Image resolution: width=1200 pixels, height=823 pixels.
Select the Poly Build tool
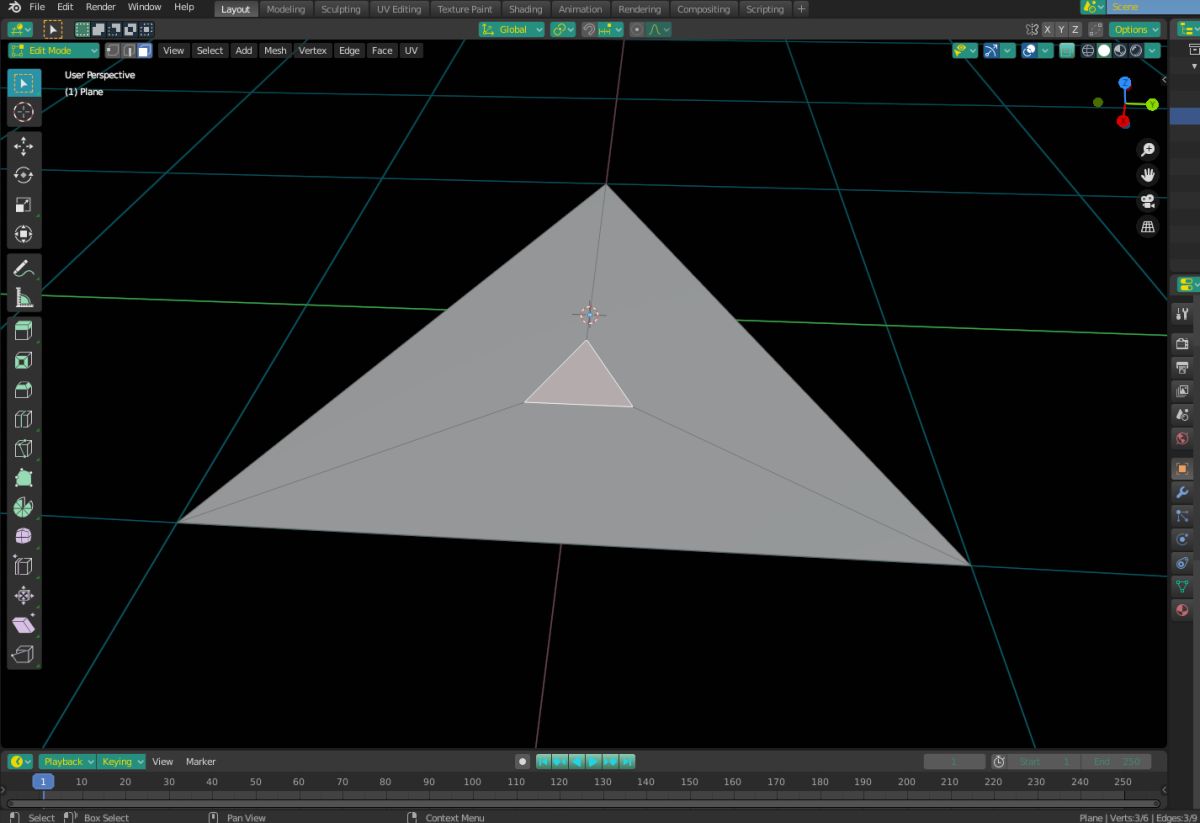click(24, 478)
